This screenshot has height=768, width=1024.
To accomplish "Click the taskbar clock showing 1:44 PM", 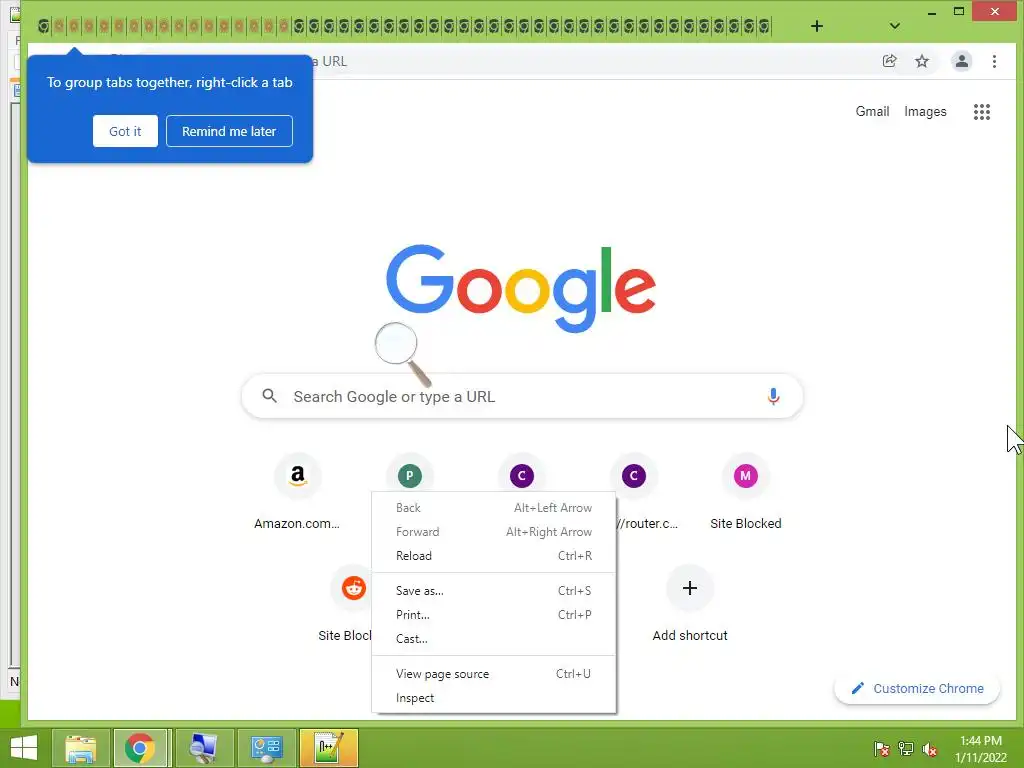I will tap(980, 749).
